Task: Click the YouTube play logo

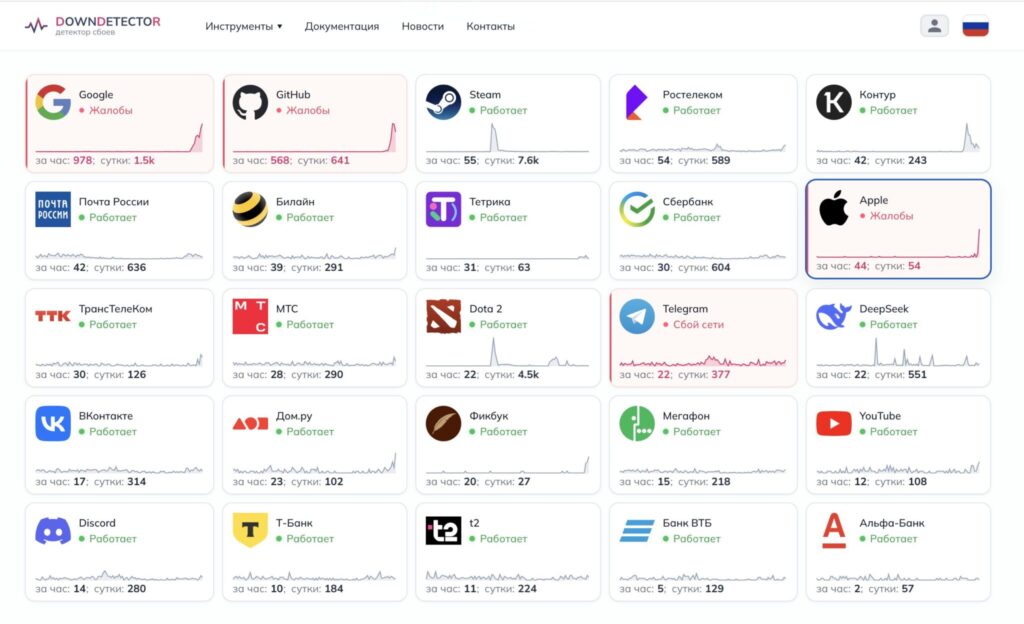Action: click(834, 424)
